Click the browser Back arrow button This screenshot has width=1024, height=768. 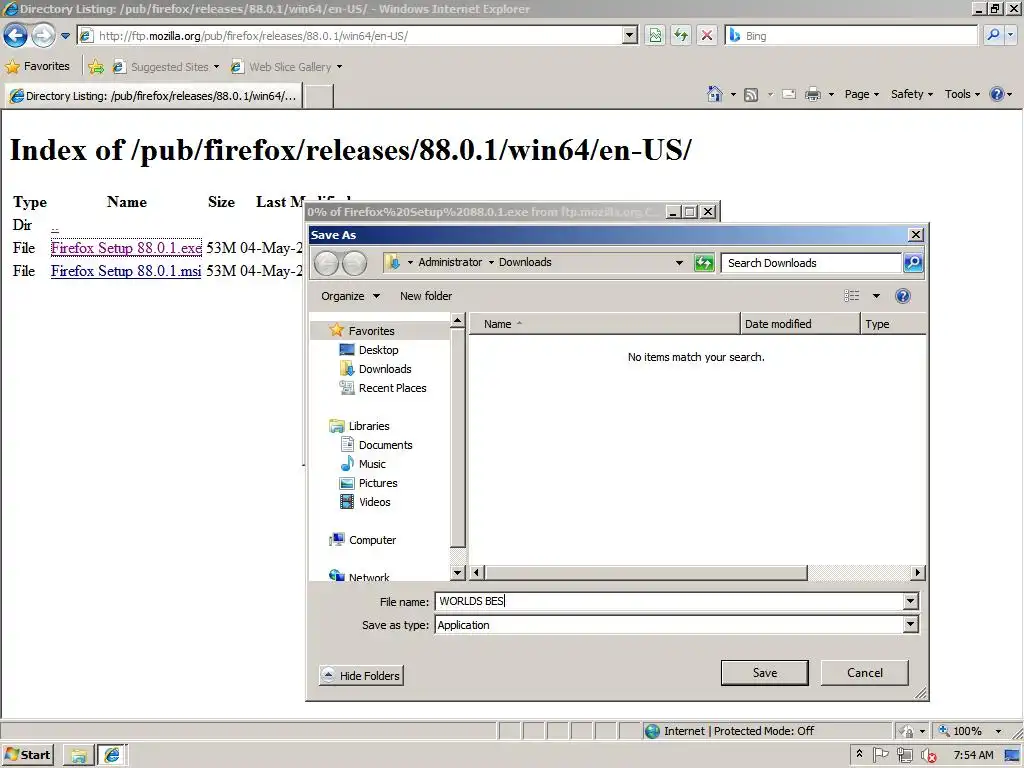(16, 35)
